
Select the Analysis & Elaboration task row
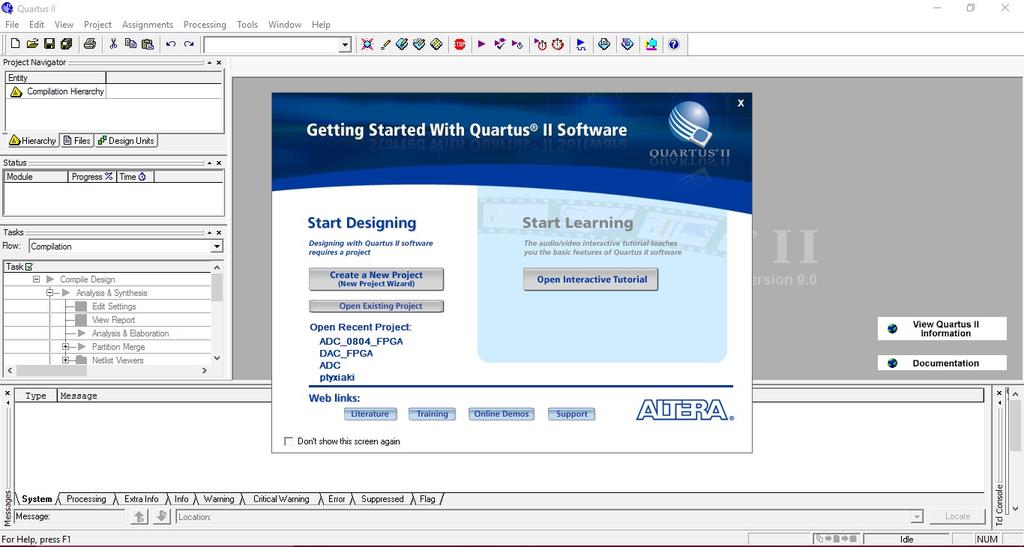[x=130, y=333]
